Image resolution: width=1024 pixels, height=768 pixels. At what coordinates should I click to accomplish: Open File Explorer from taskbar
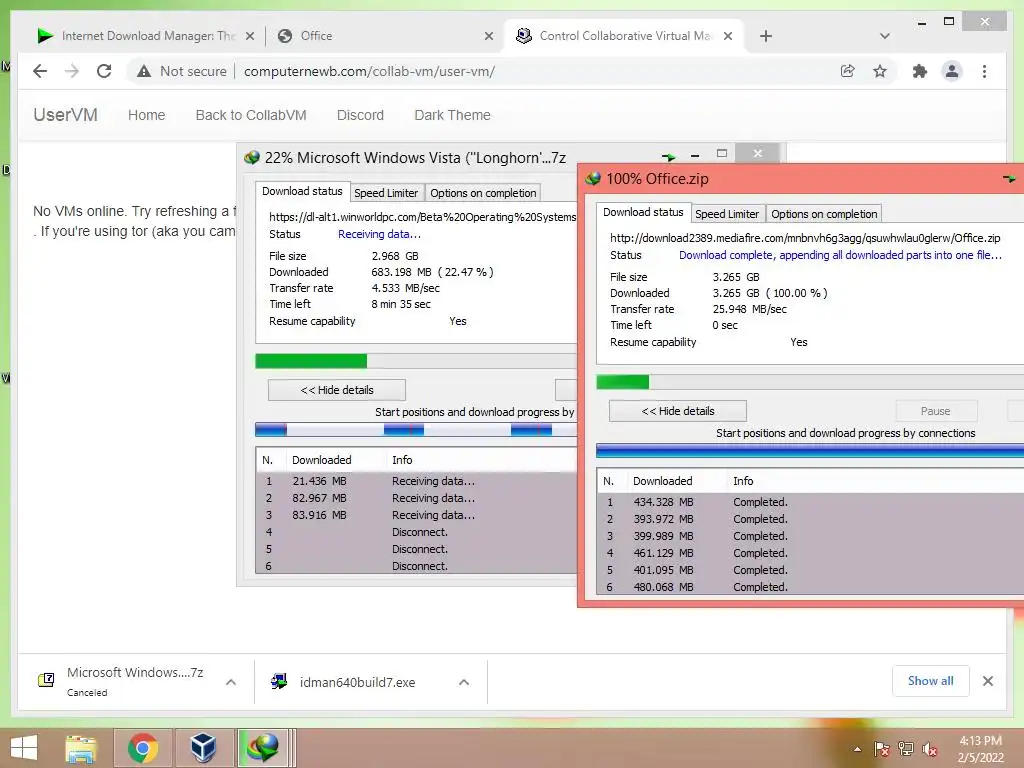pos(81,748)
